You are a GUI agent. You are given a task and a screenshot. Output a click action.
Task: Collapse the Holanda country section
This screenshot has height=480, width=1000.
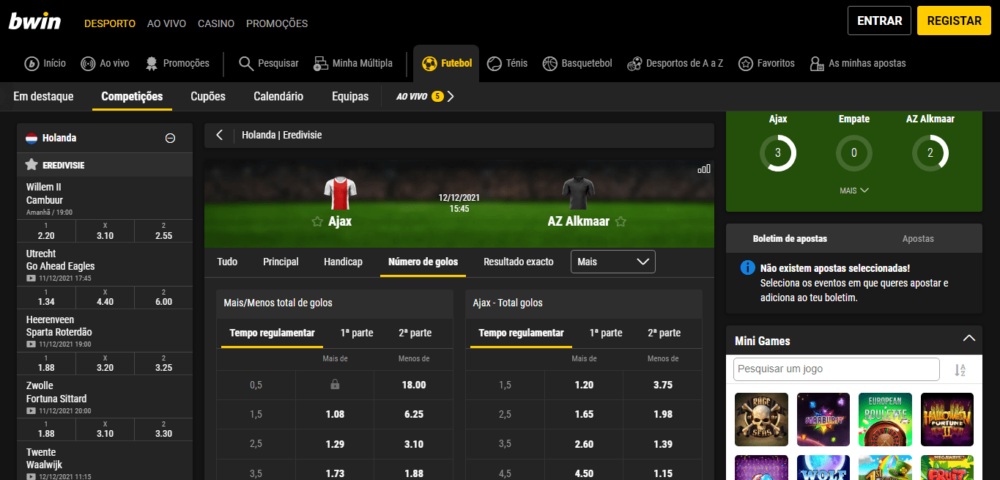click(x=170, y=138)
